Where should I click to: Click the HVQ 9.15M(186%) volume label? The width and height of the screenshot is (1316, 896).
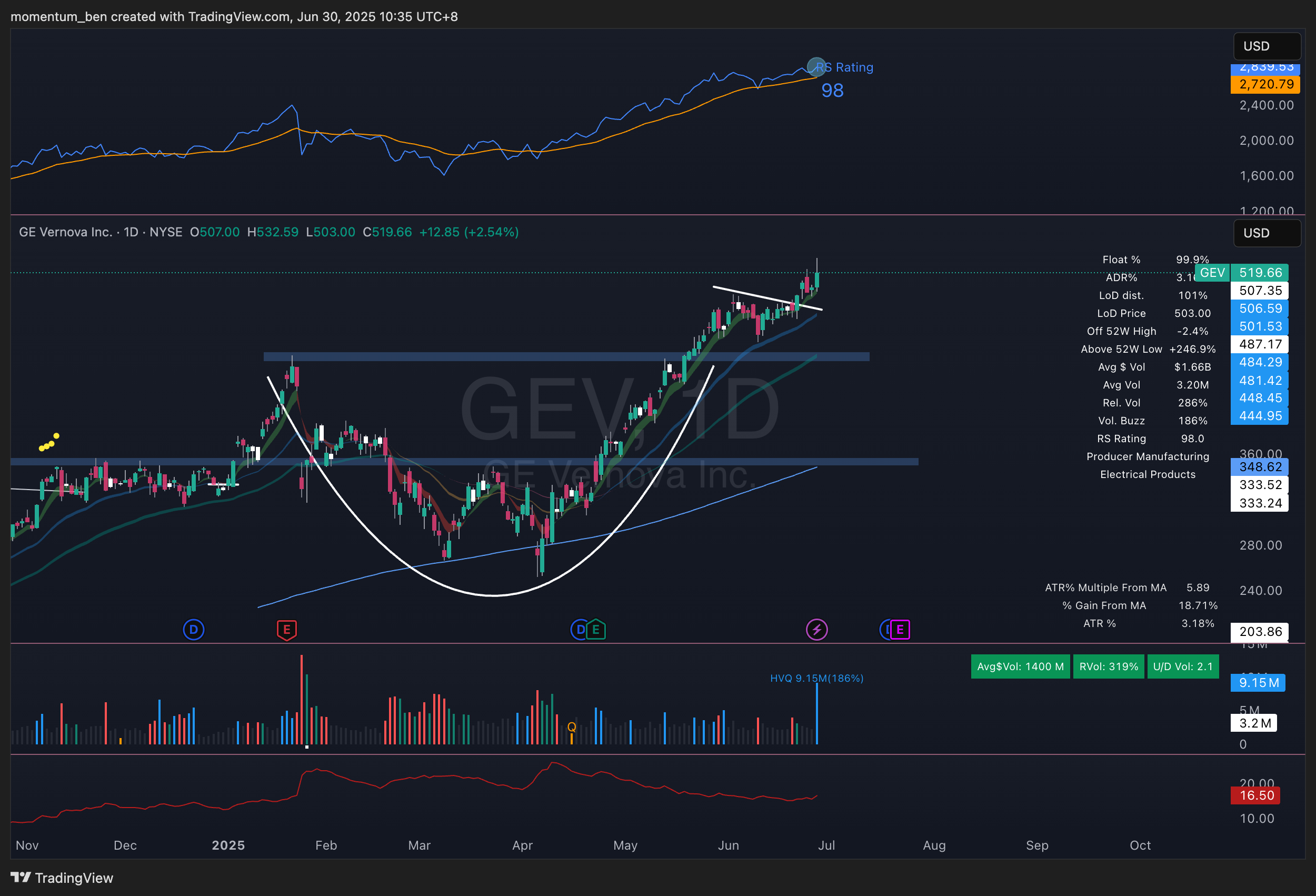click(x=816, y=678)
